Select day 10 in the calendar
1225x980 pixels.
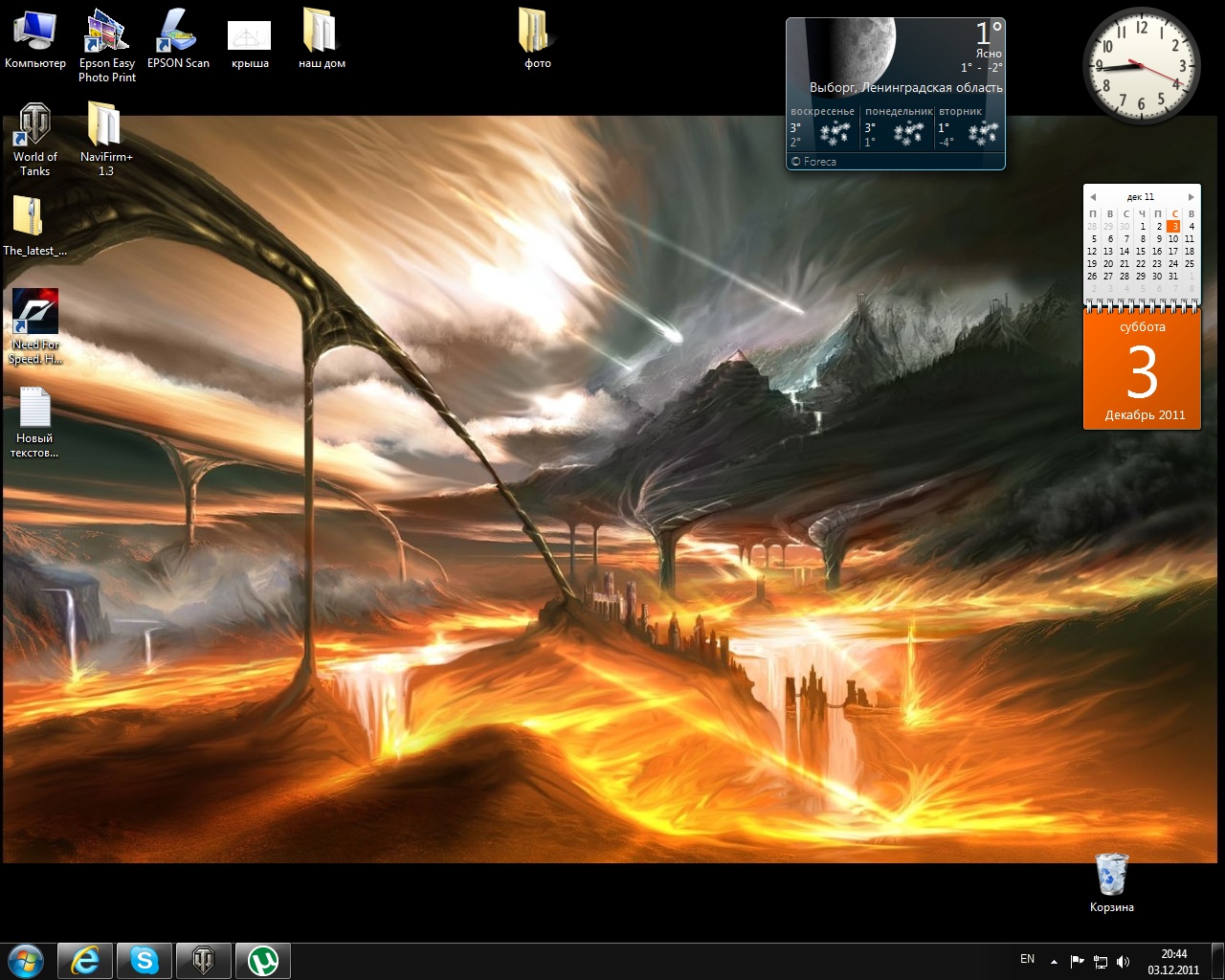pyautogui.click(x=1173, y=239)
